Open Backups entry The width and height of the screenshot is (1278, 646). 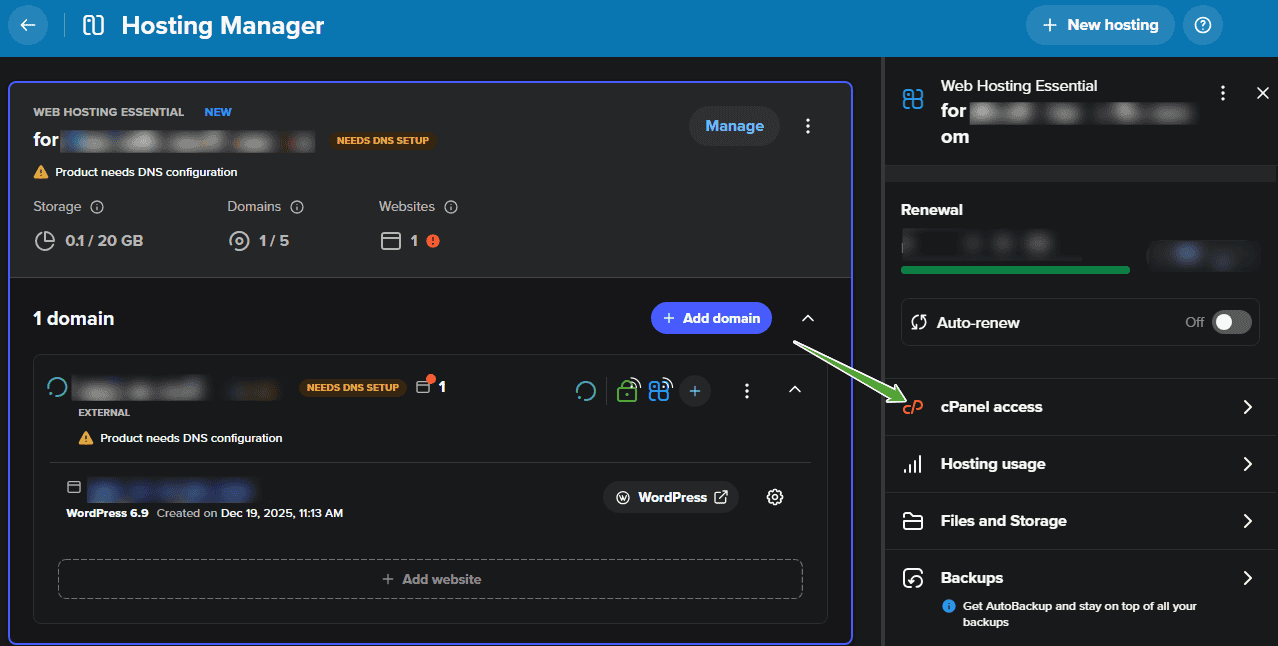click(x=1081, y=597)
